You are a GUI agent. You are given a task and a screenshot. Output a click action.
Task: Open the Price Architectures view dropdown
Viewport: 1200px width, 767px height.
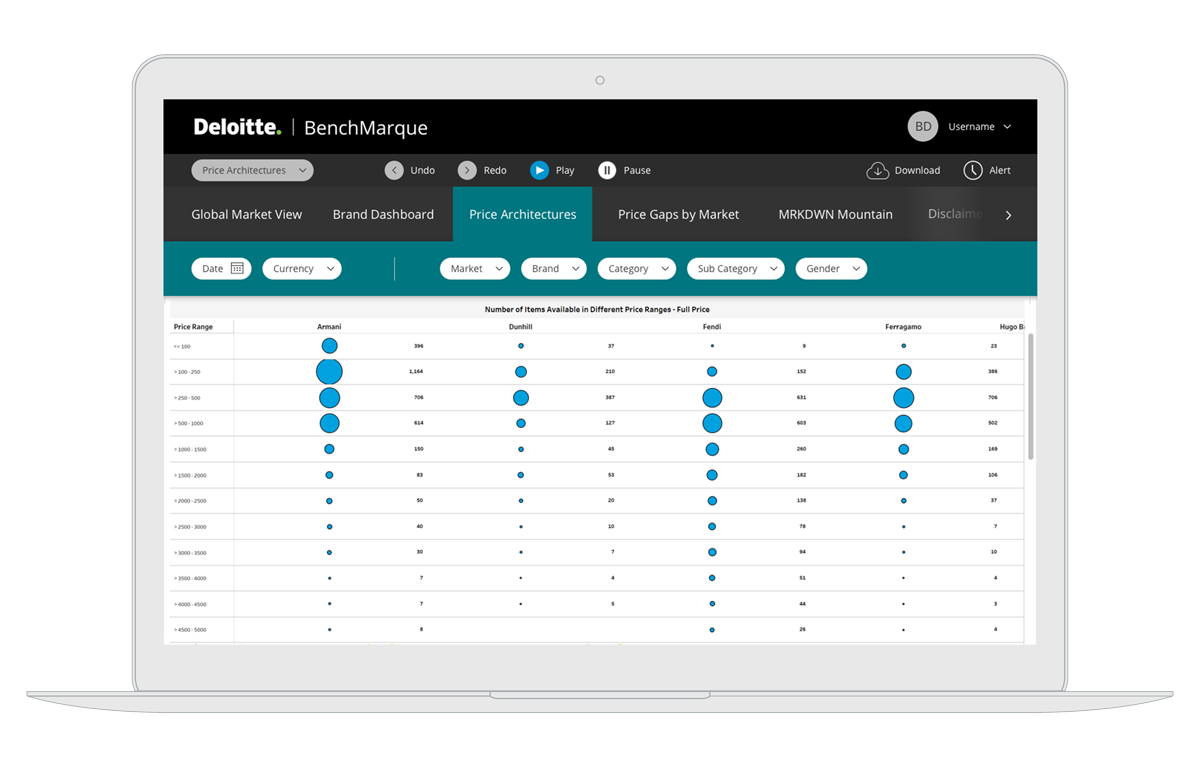(252, 170)
